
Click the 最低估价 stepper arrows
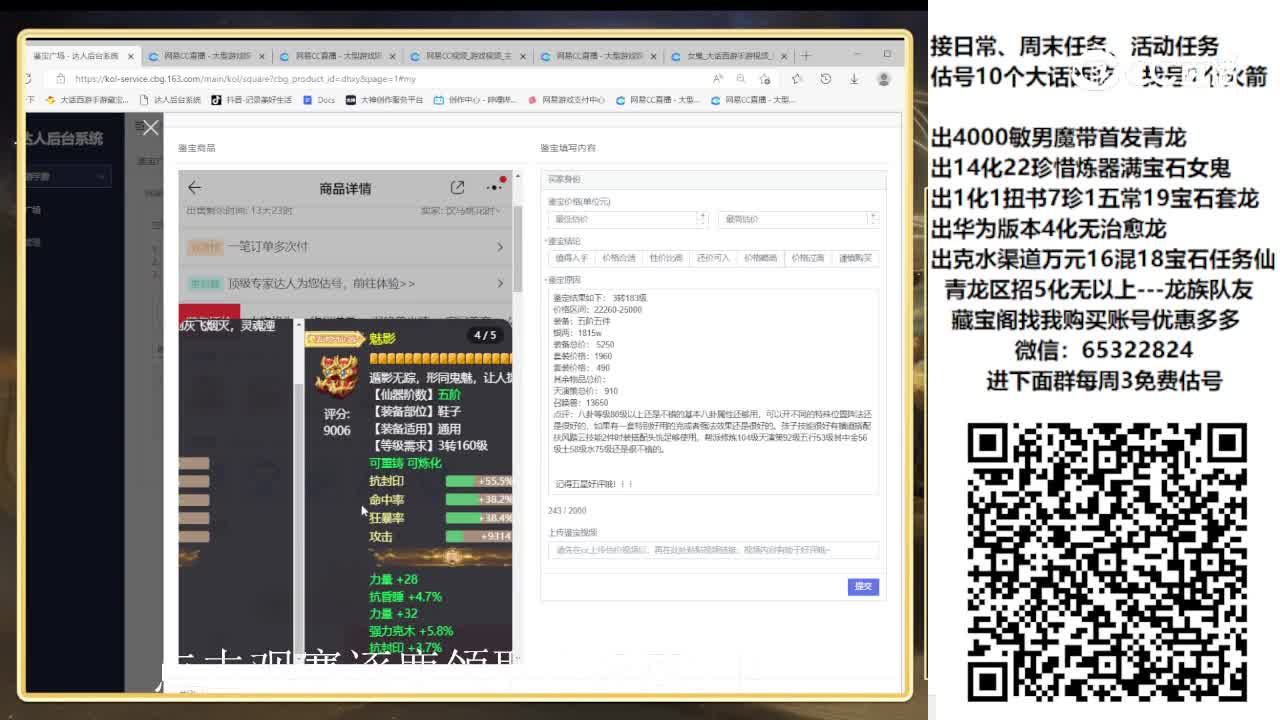click(701, 218)
